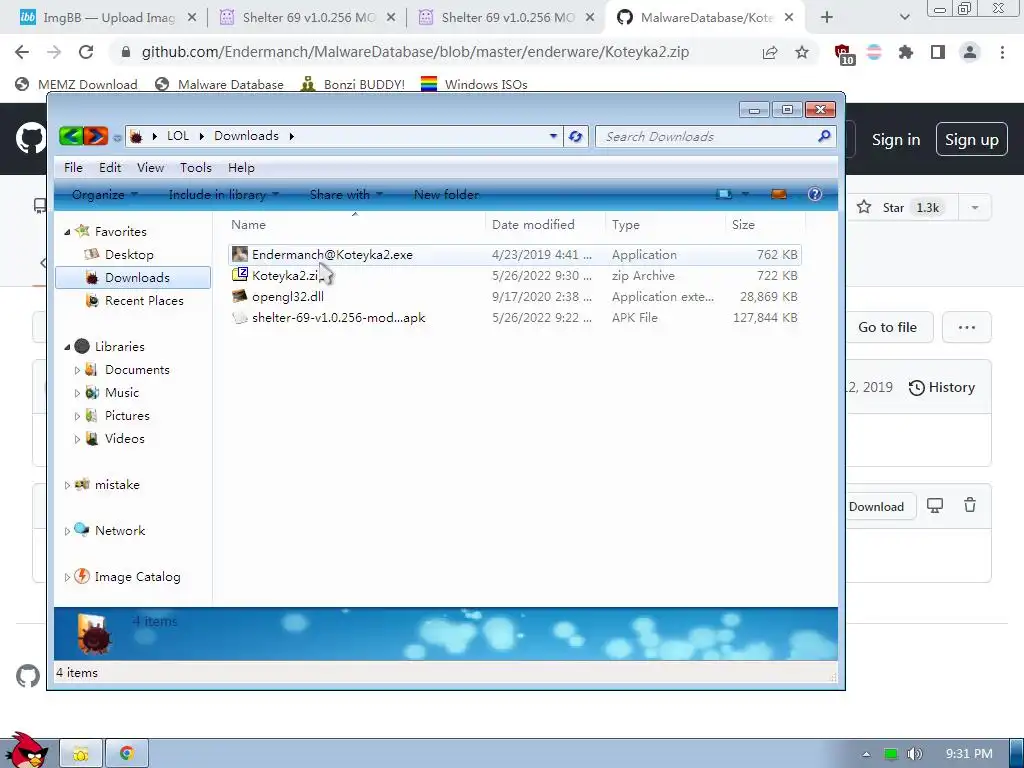The width and height of the screenshot is (1024, 768).
Task: Select the shelter-69 apk file icon
Action: (240, 317)
